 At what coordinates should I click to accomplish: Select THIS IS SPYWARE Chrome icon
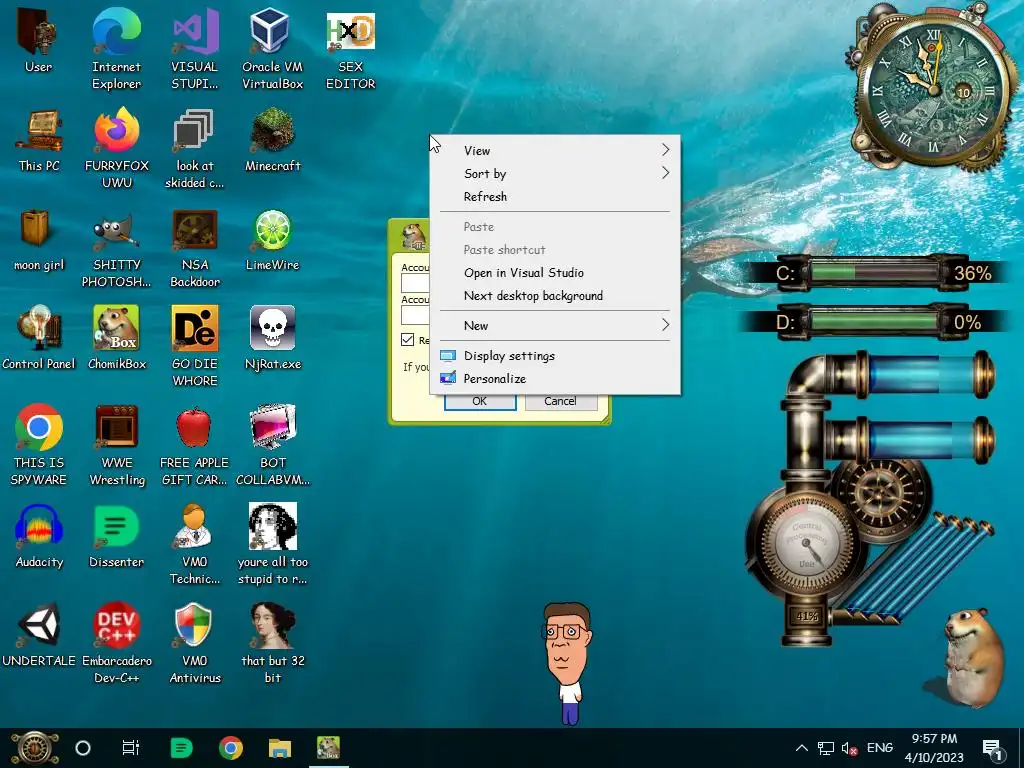(x=39, y=445)
